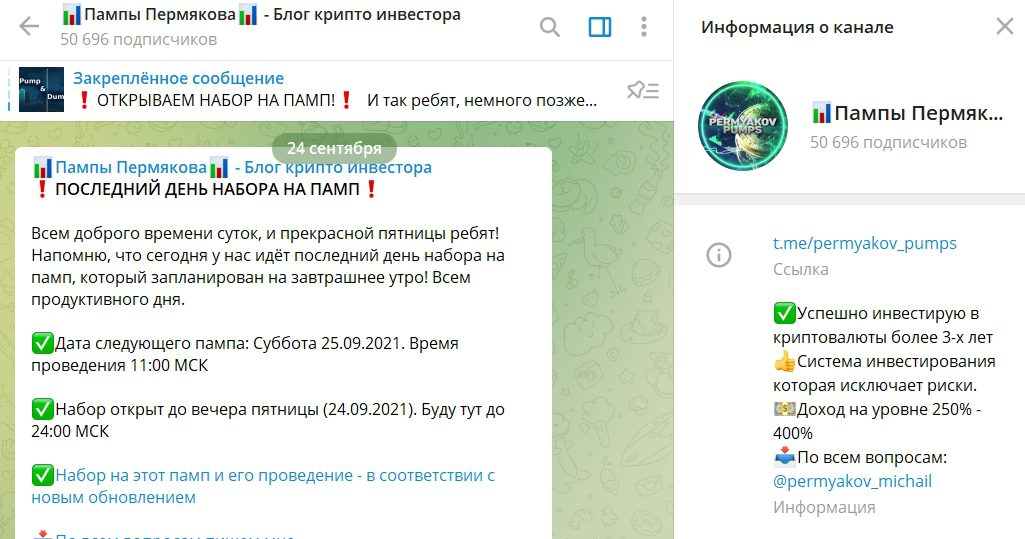Click the green checkmark before 'Дата следующего пампа'
1025x539 pixels.
(42, 343)
